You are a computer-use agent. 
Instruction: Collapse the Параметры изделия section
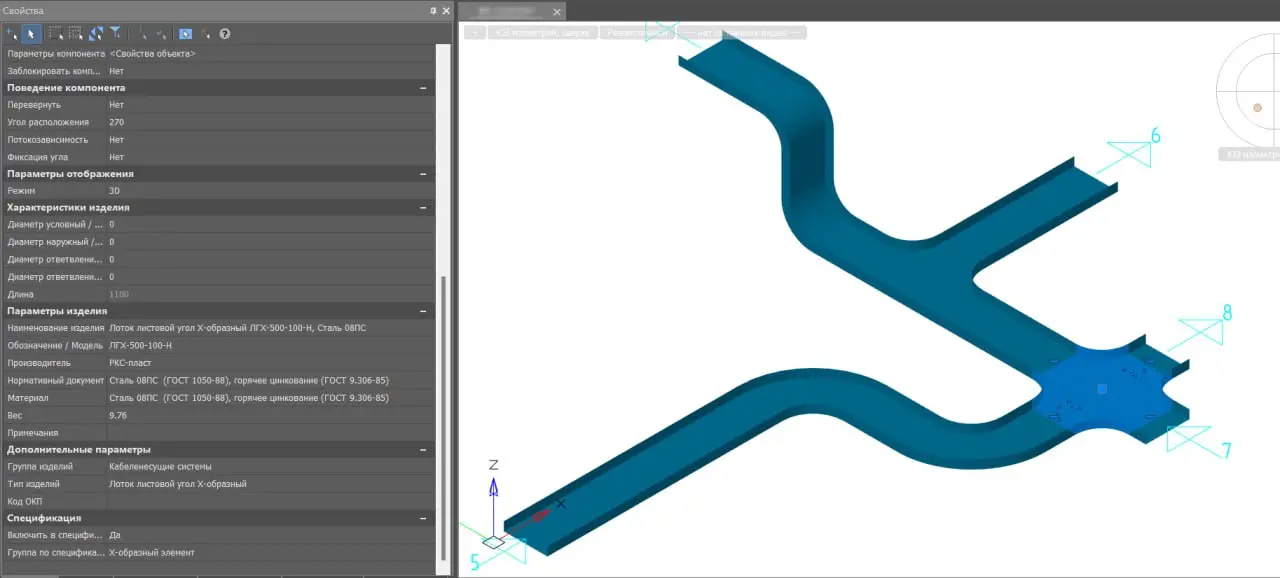point(423,311)
